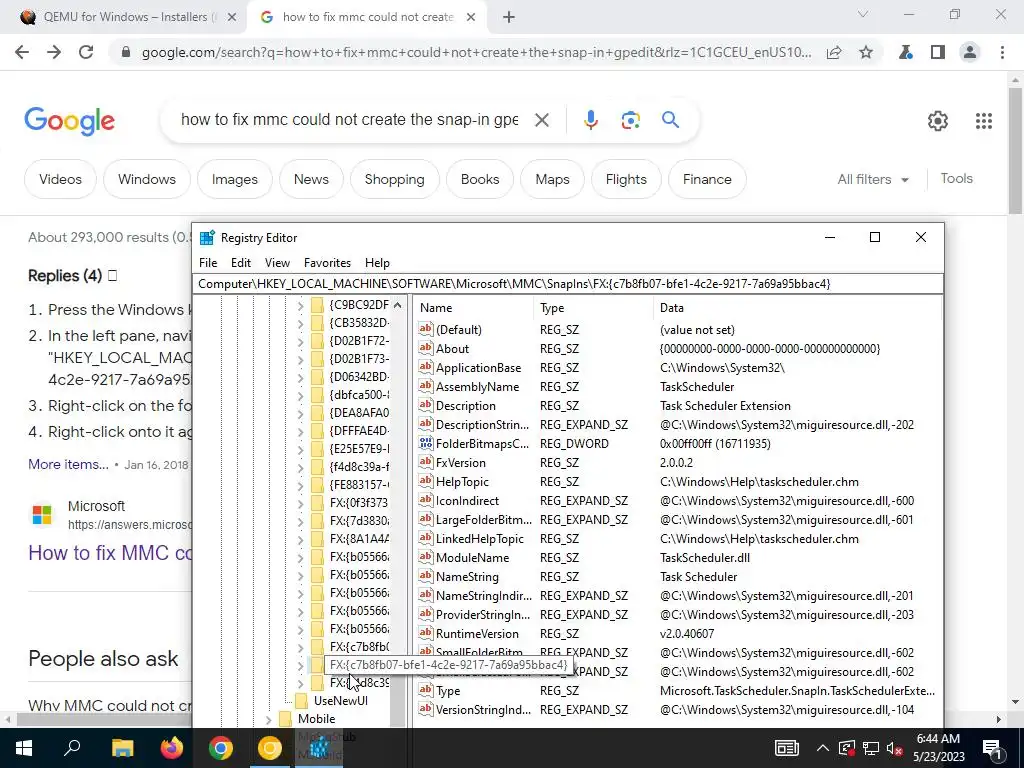Open Google search Tools
The image size is (1024, 768).
click(x=956, y=178)
